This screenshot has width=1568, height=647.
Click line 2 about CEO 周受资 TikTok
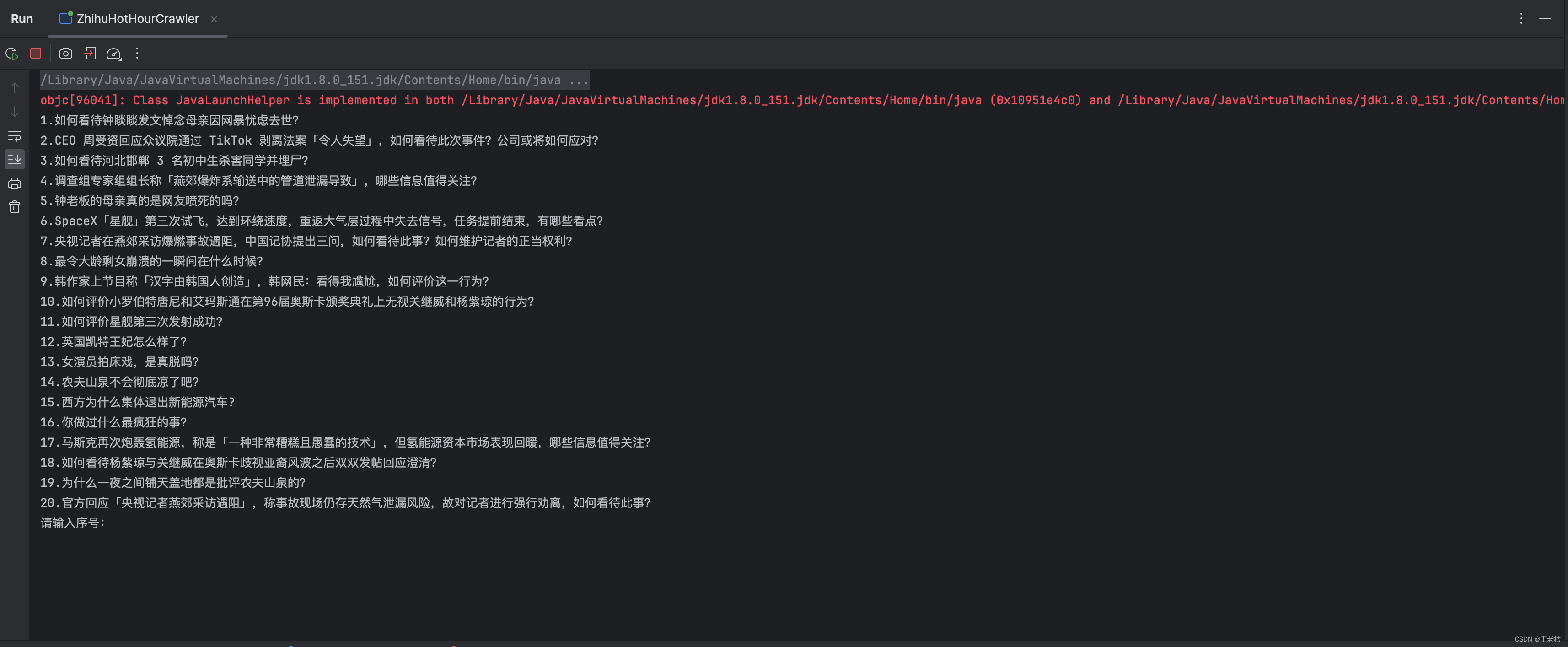(x=320, y=140)
